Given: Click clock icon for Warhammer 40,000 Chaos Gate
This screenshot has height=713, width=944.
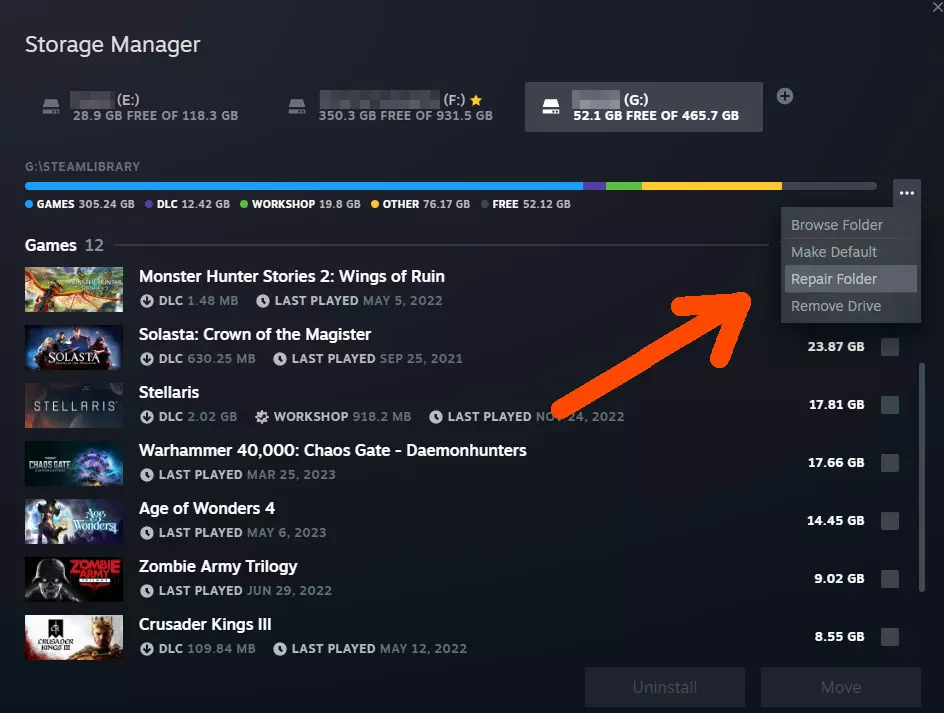Looking at the screenshot, I should [147, 475].
